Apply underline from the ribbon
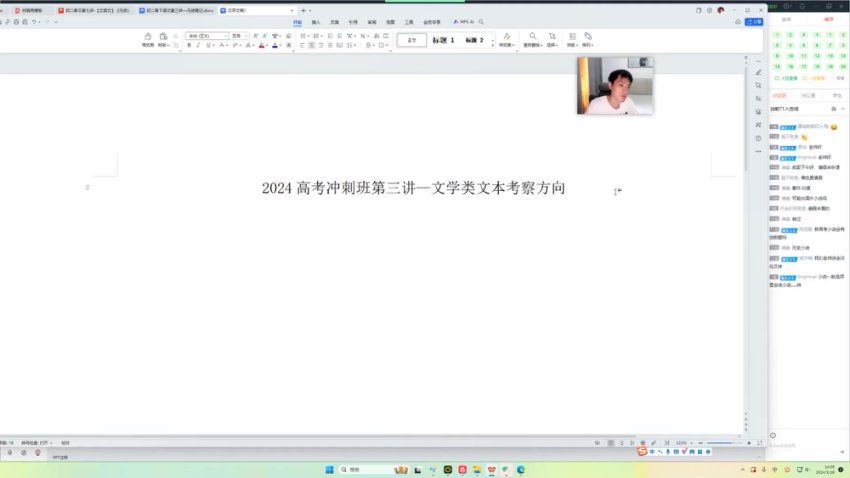 (210, 45)
